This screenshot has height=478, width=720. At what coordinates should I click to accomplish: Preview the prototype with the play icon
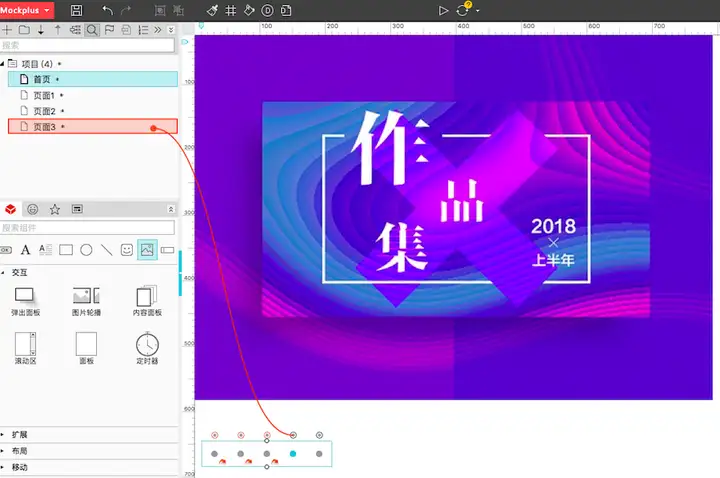[443, 10]
